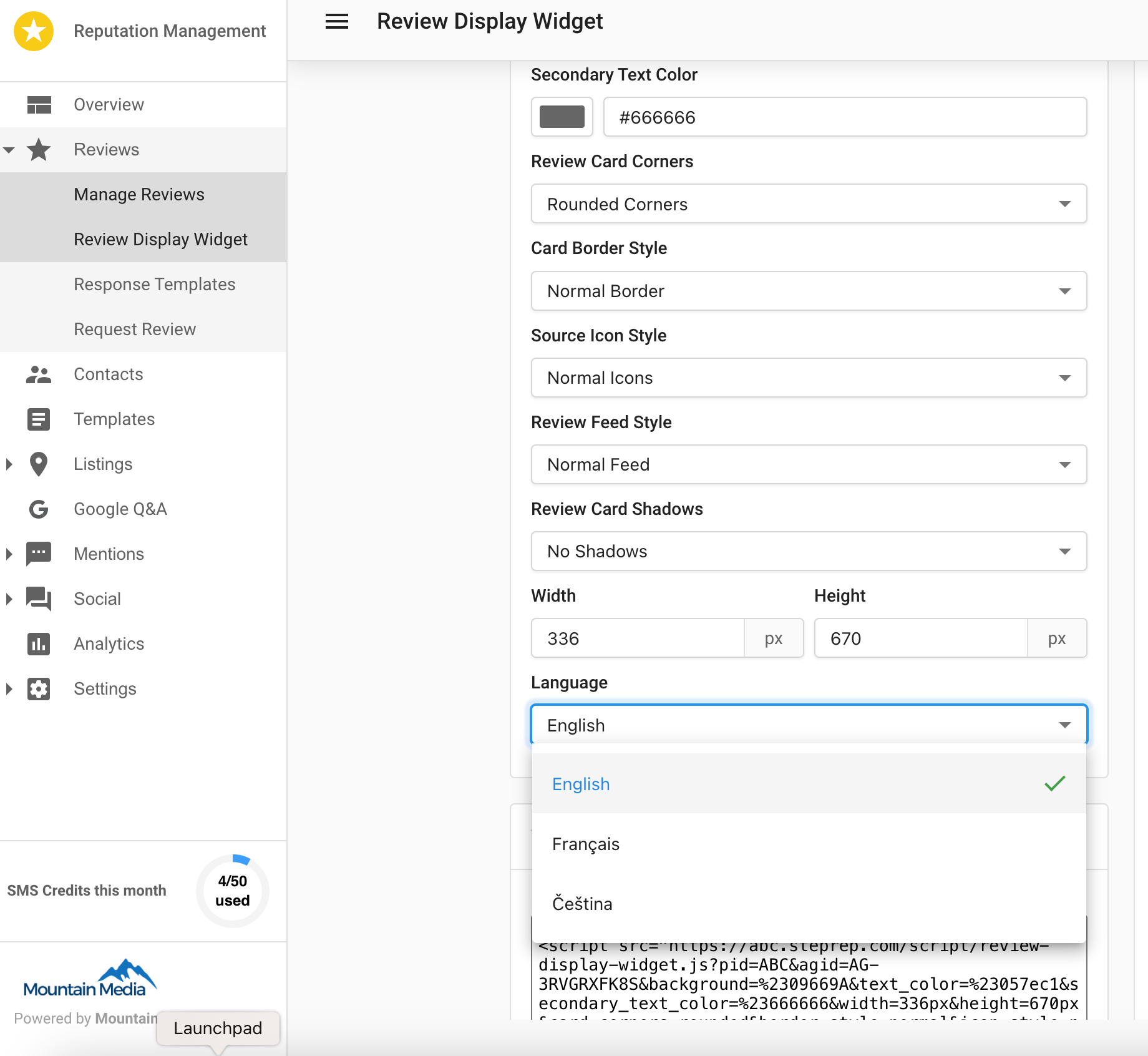
Task: Click the Templates document icon
Action: pos(39,419)
